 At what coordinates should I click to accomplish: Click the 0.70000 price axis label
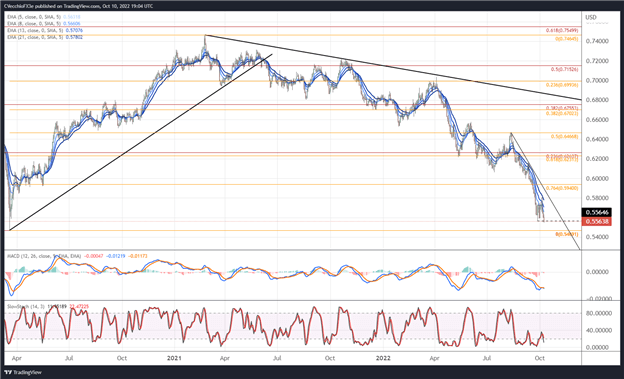pyautogui.click(x=597, y=80)
